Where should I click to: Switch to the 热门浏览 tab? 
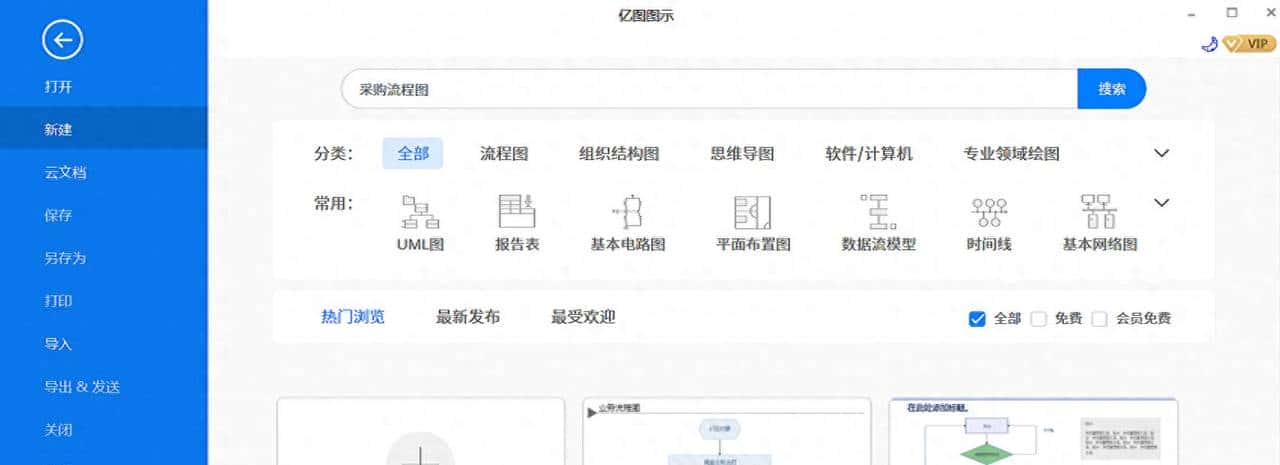(353, 317)
